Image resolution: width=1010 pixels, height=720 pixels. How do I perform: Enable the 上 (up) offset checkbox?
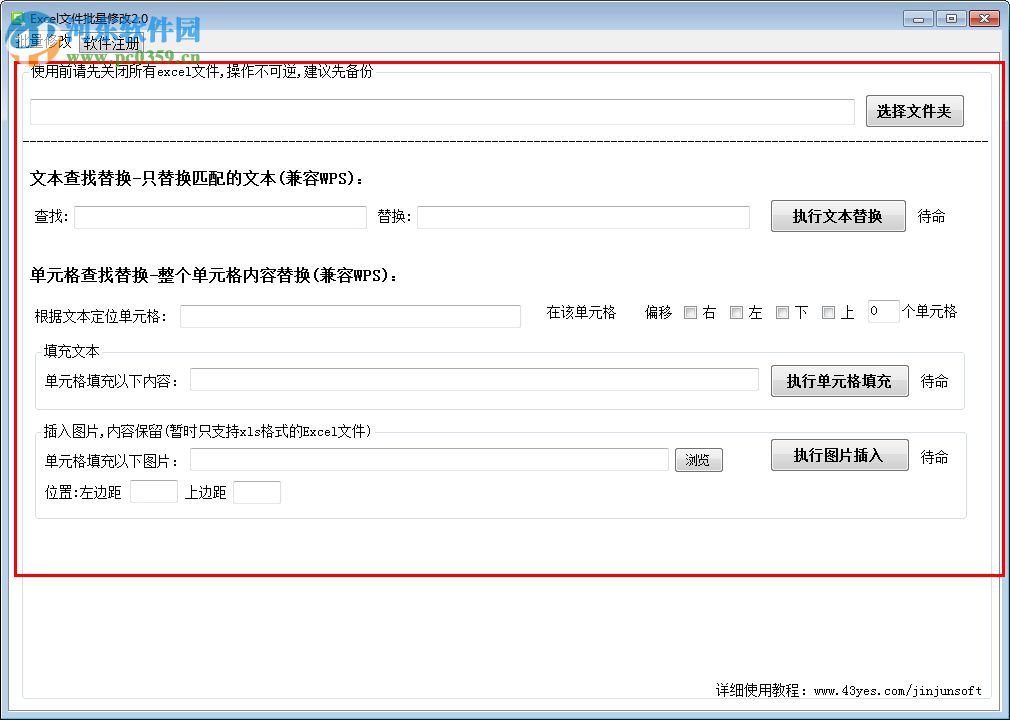tap(829, 312)
